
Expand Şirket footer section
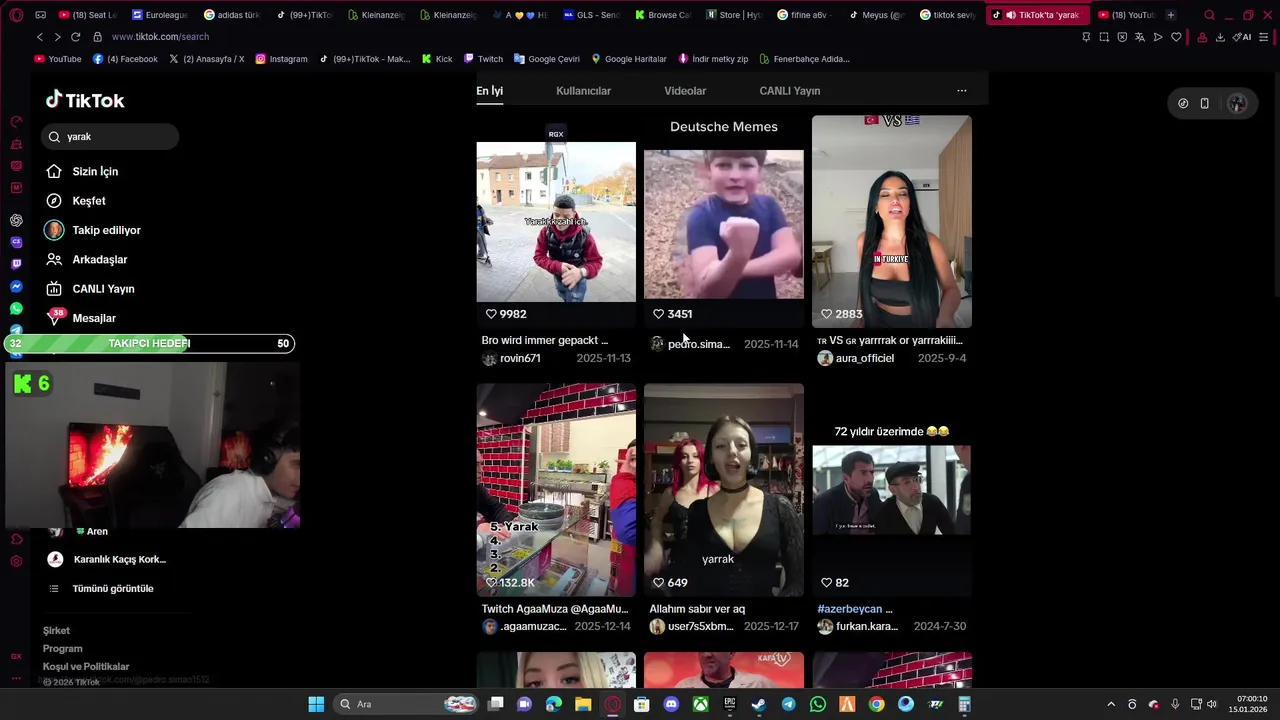tap(56, 631)
